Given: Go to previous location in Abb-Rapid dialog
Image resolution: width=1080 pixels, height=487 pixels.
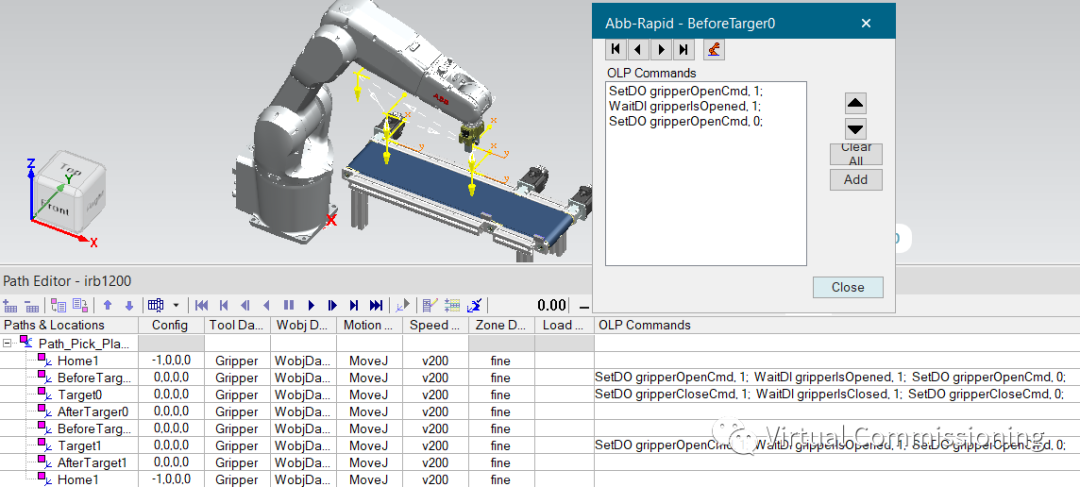Looking at the screenshot, I should (x=638, y=49).
